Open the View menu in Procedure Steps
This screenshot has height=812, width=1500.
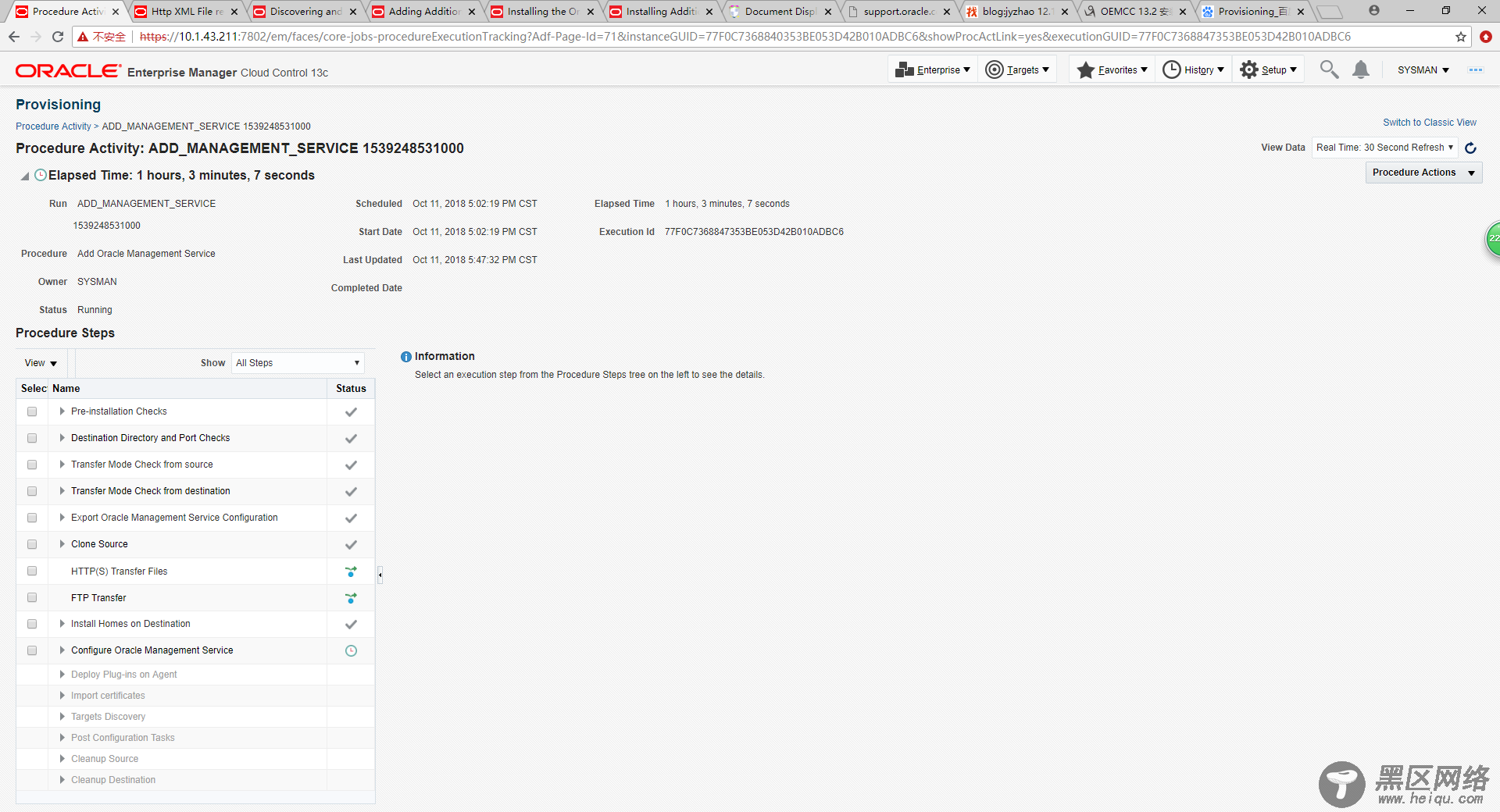[41, 363]
